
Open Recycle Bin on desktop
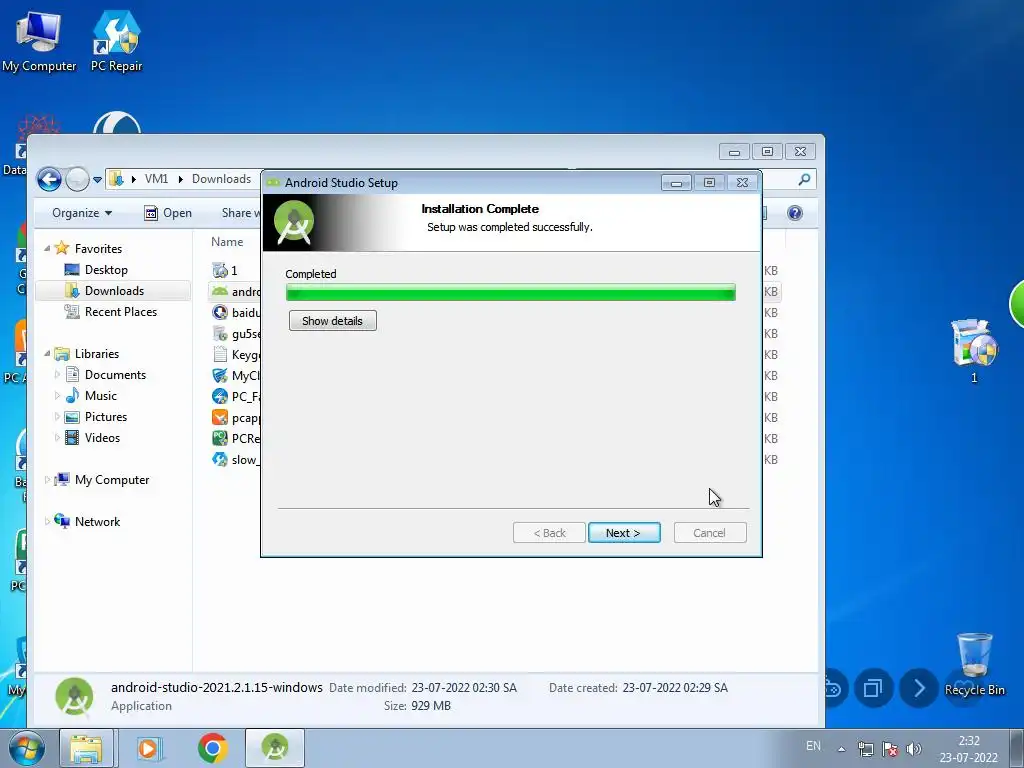pos(974,665)
